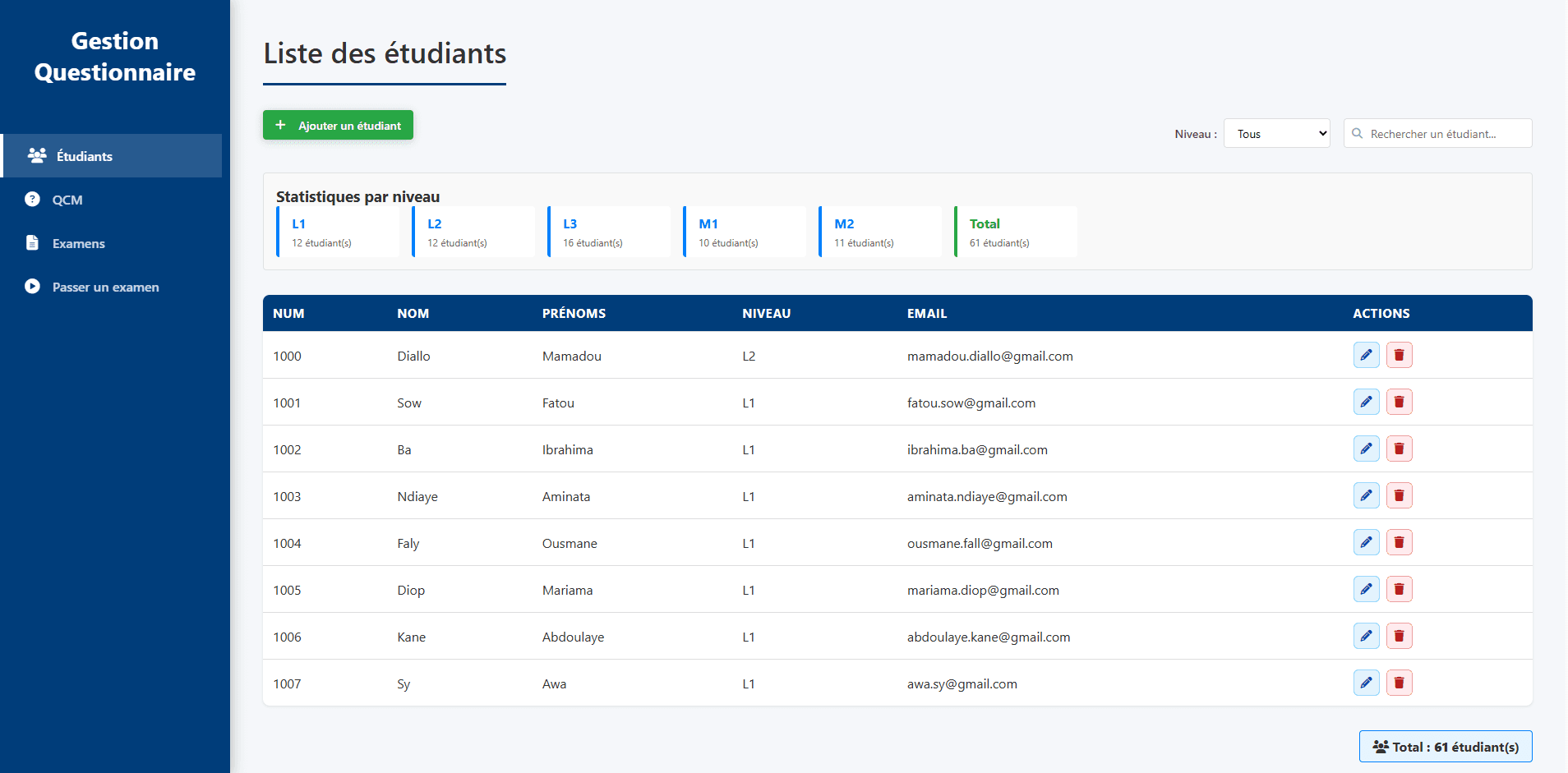The height and width of the screenshot is (773, 1568).
Task: Select the M1 statistics card
Action: [745, 232]
